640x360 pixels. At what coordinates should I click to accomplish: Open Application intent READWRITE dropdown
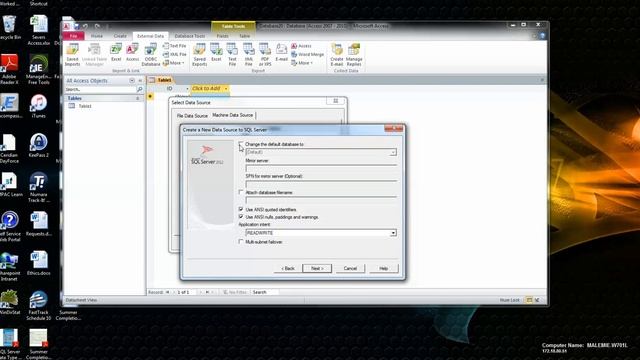[393, 233]
